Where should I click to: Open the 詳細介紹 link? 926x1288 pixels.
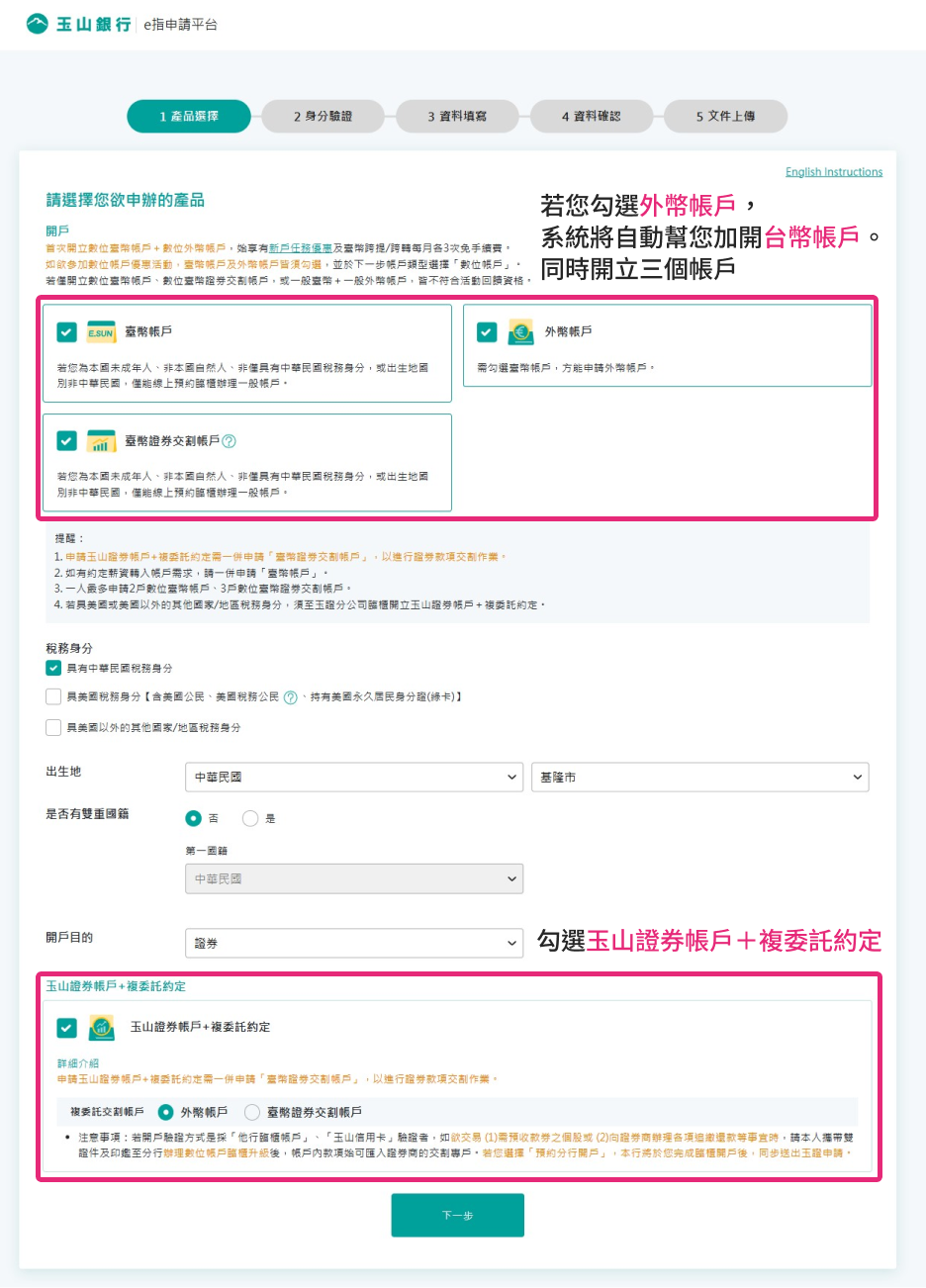pyautogui.click(x=78, y=1063)
